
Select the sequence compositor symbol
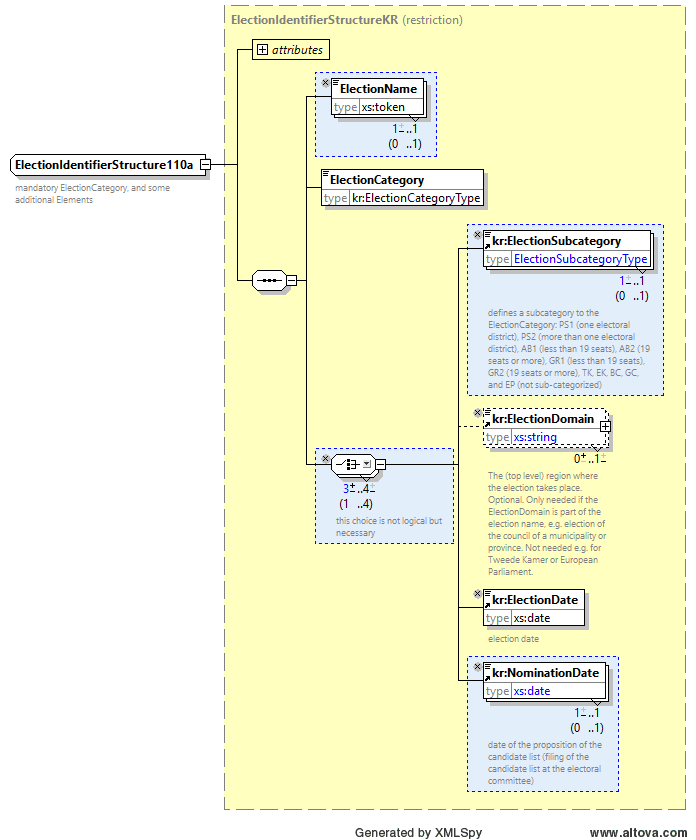[270, 280]
